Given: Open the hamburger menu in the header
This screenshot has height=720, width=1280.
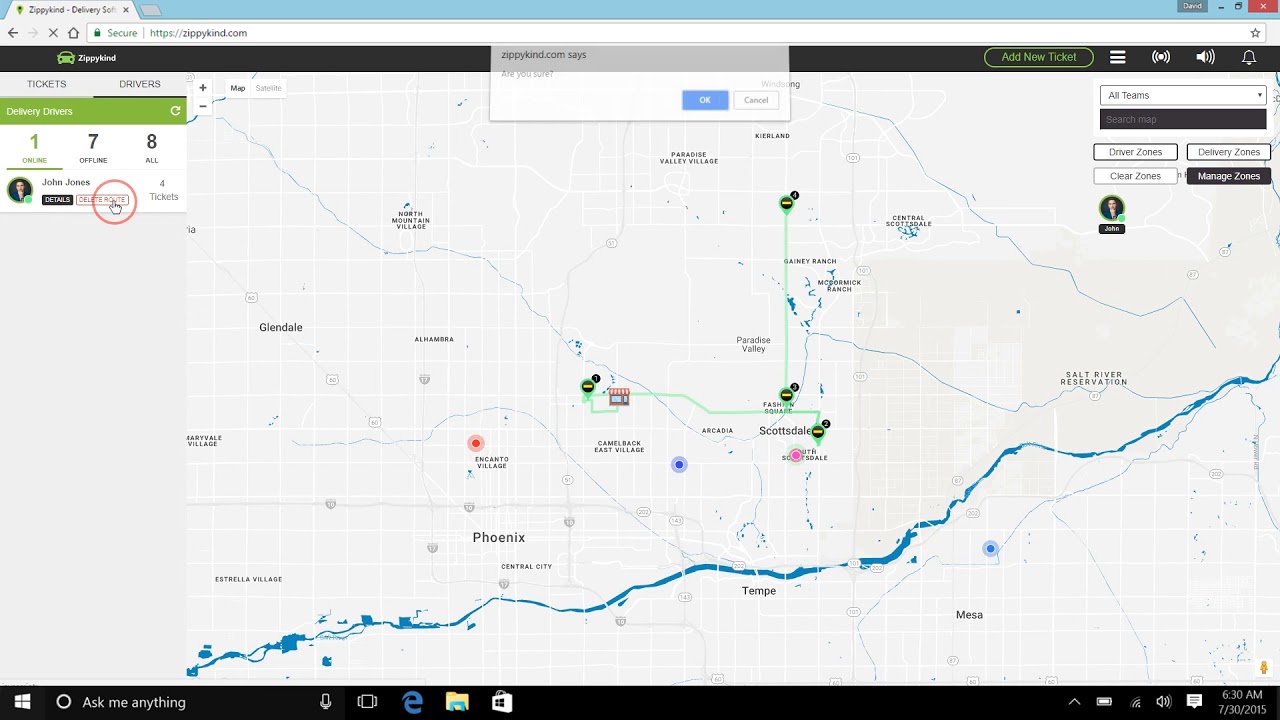Looking at the screenshot, I should point(1118,57).
